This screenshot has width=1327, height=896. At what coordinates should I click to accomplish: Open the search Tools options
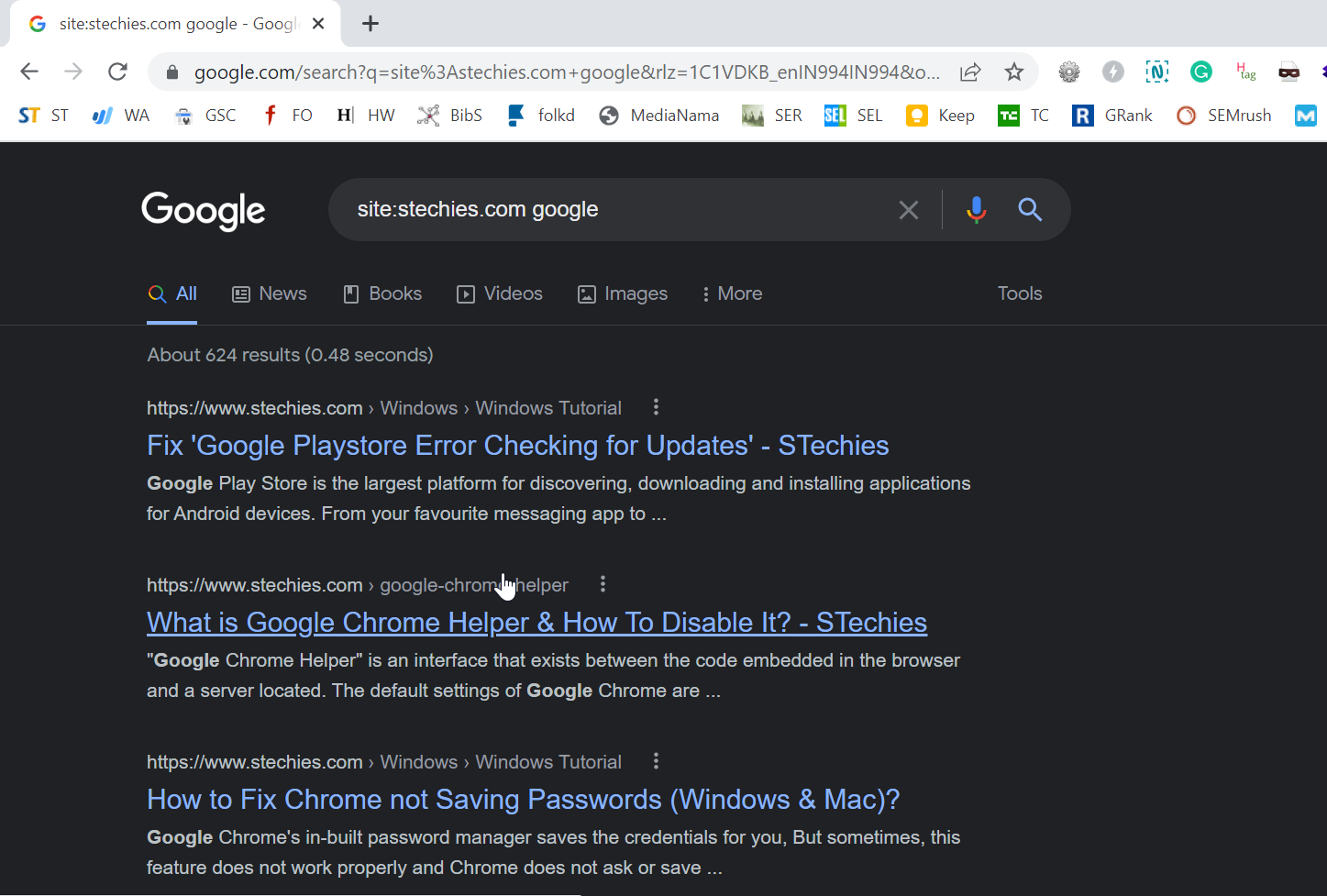click(x=1020, y=293)
